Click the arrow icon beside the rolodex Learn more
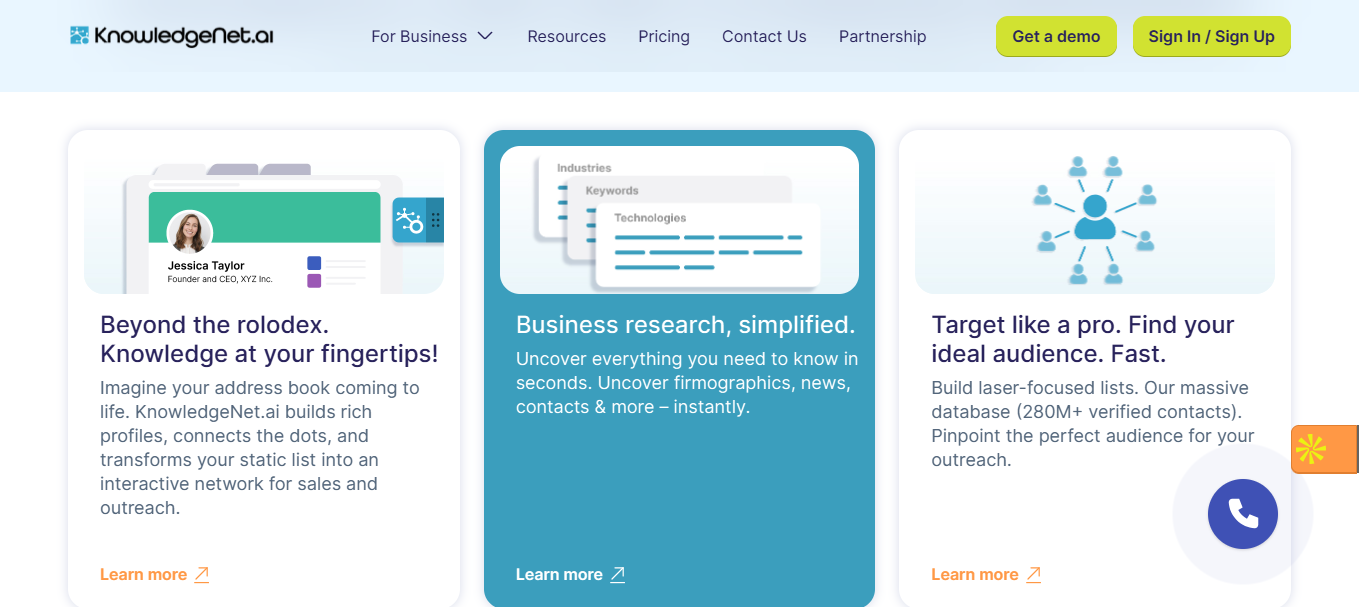The width and height of the screenshot is (1359, 607). pos(202,574)
